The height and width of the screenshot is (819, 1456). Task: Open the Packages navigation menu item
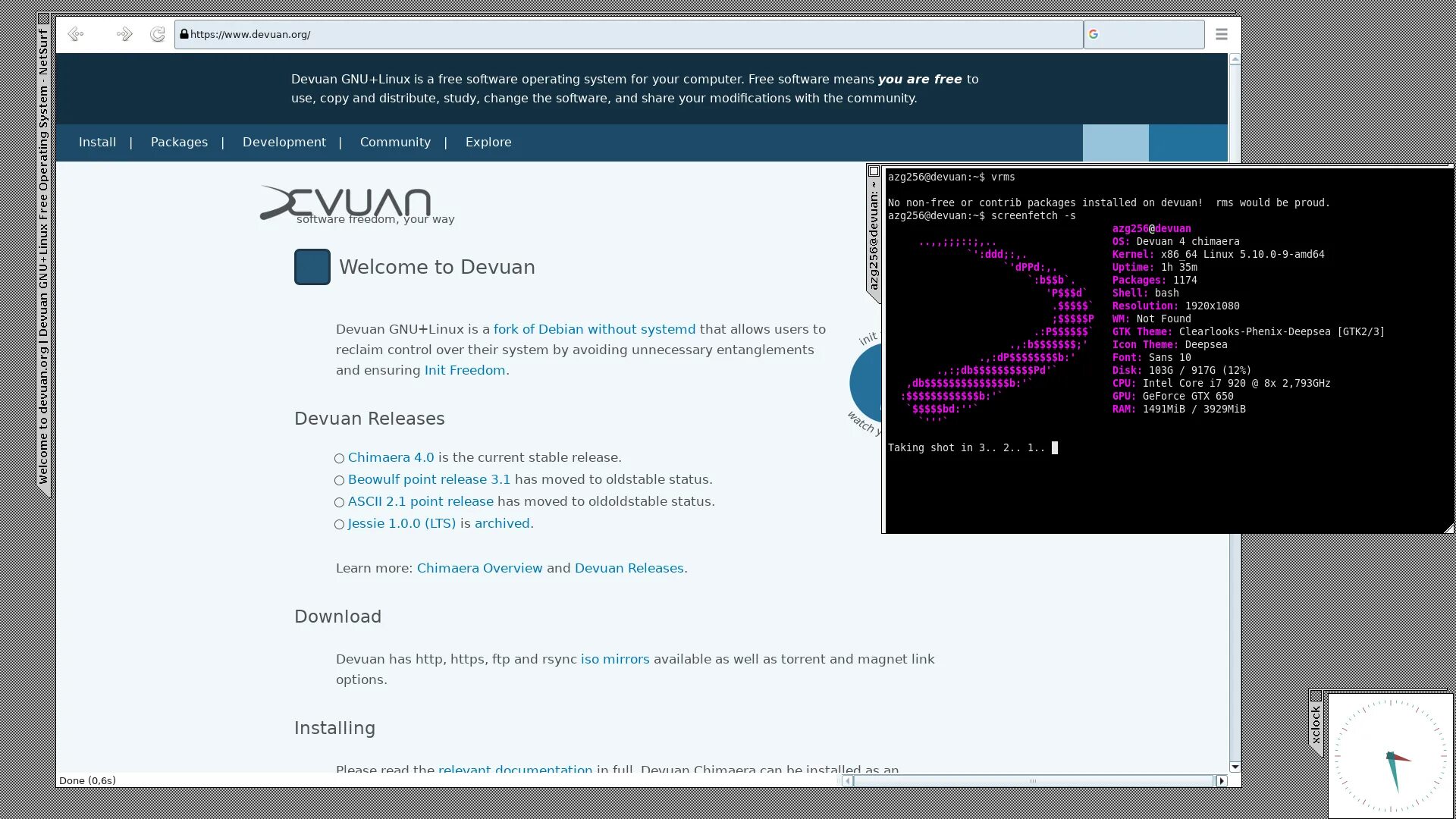tap(179, 143)
